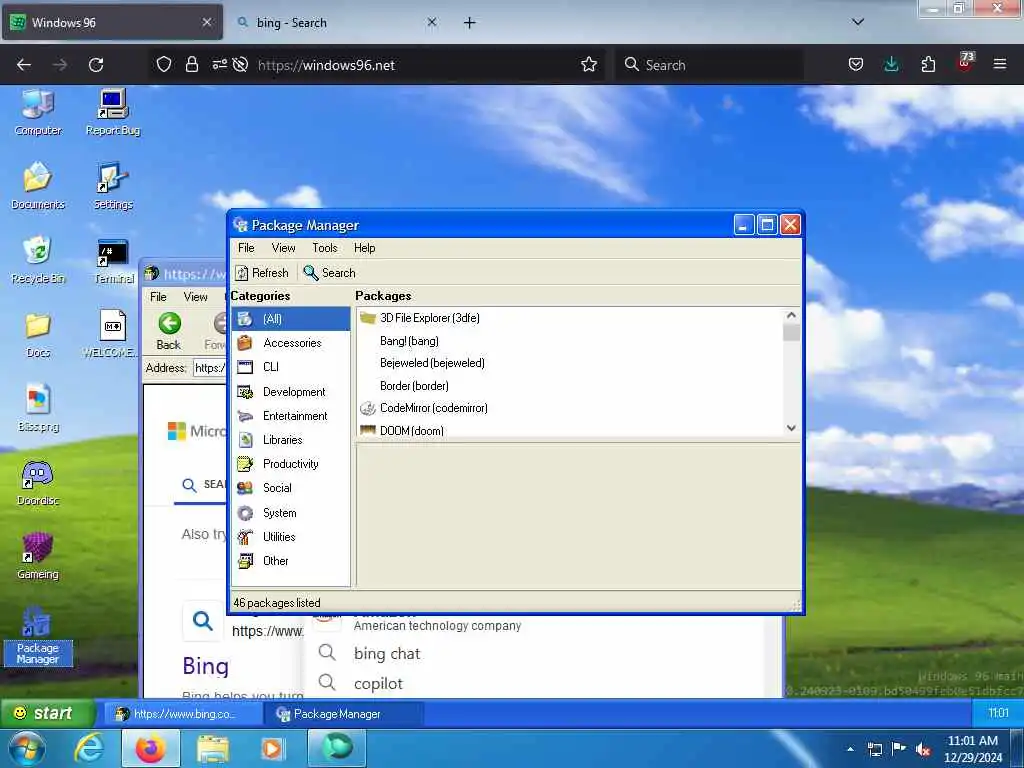Open the Docs folder icon
The width and height of the screenshot is (1024, 768).
tap(38, 335)
